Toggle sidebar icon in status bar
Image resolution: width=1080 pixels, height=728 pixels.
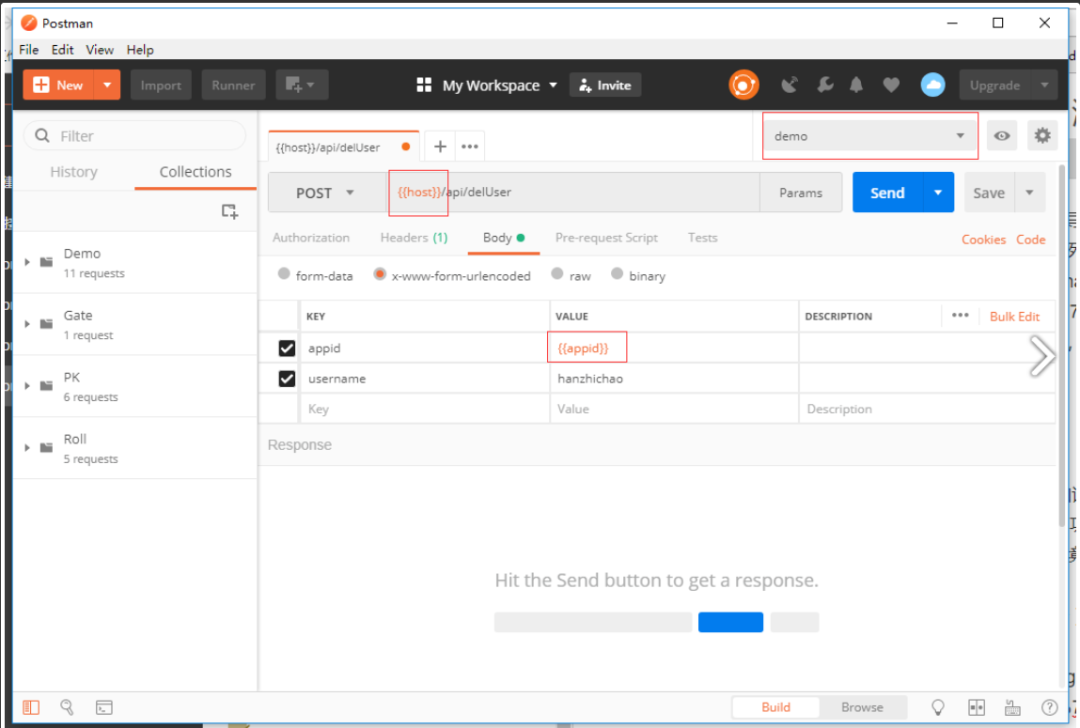click(x=31, y=707)
